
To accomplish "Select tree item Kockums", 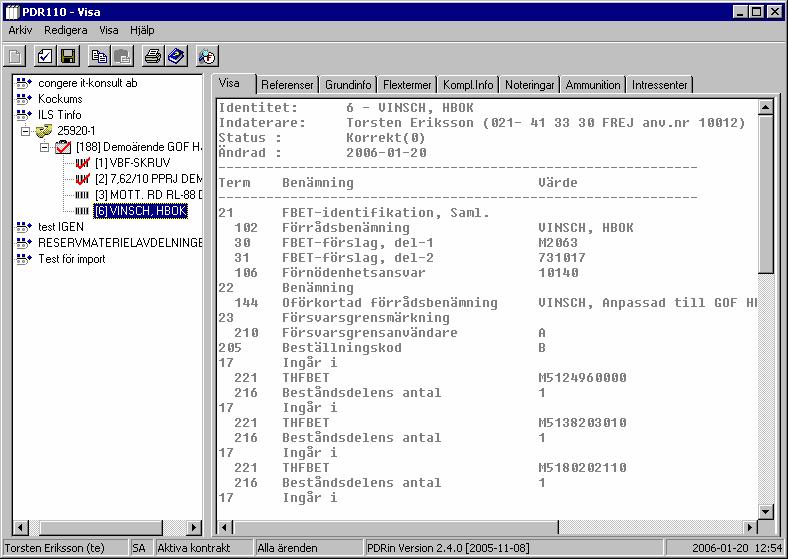I will [60, 99].
